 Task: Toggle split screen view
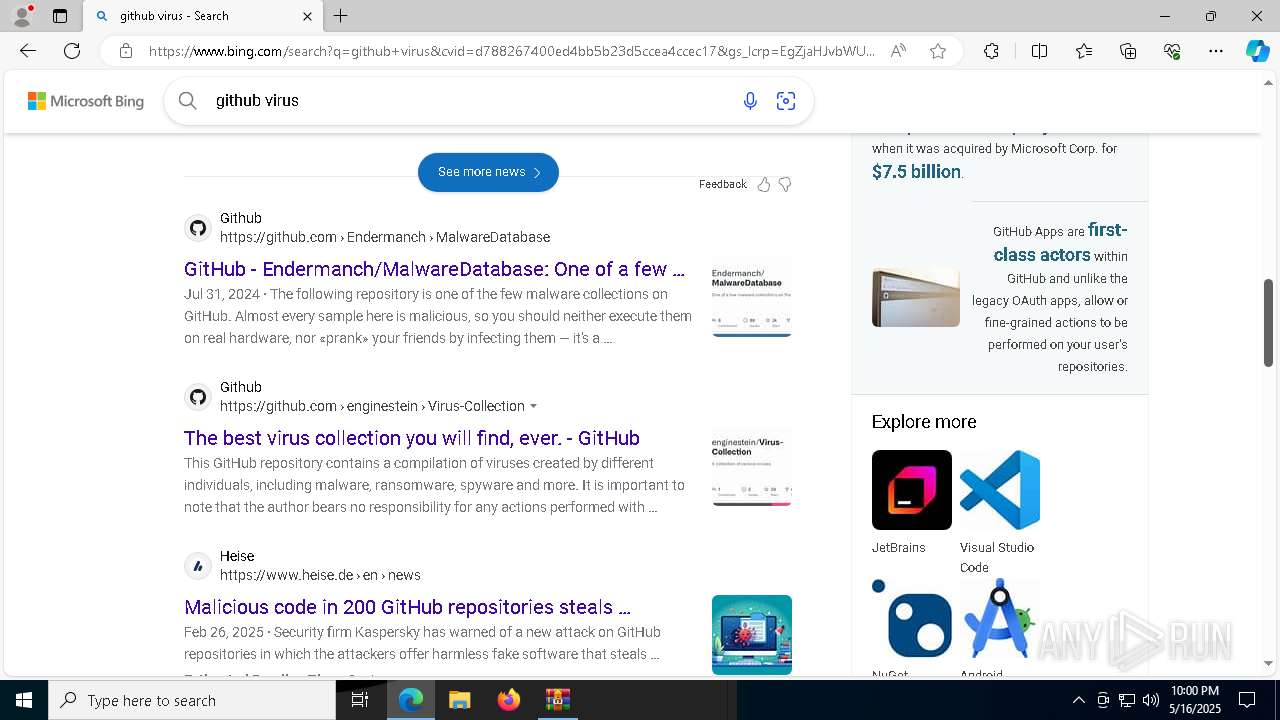point(1039,51)
